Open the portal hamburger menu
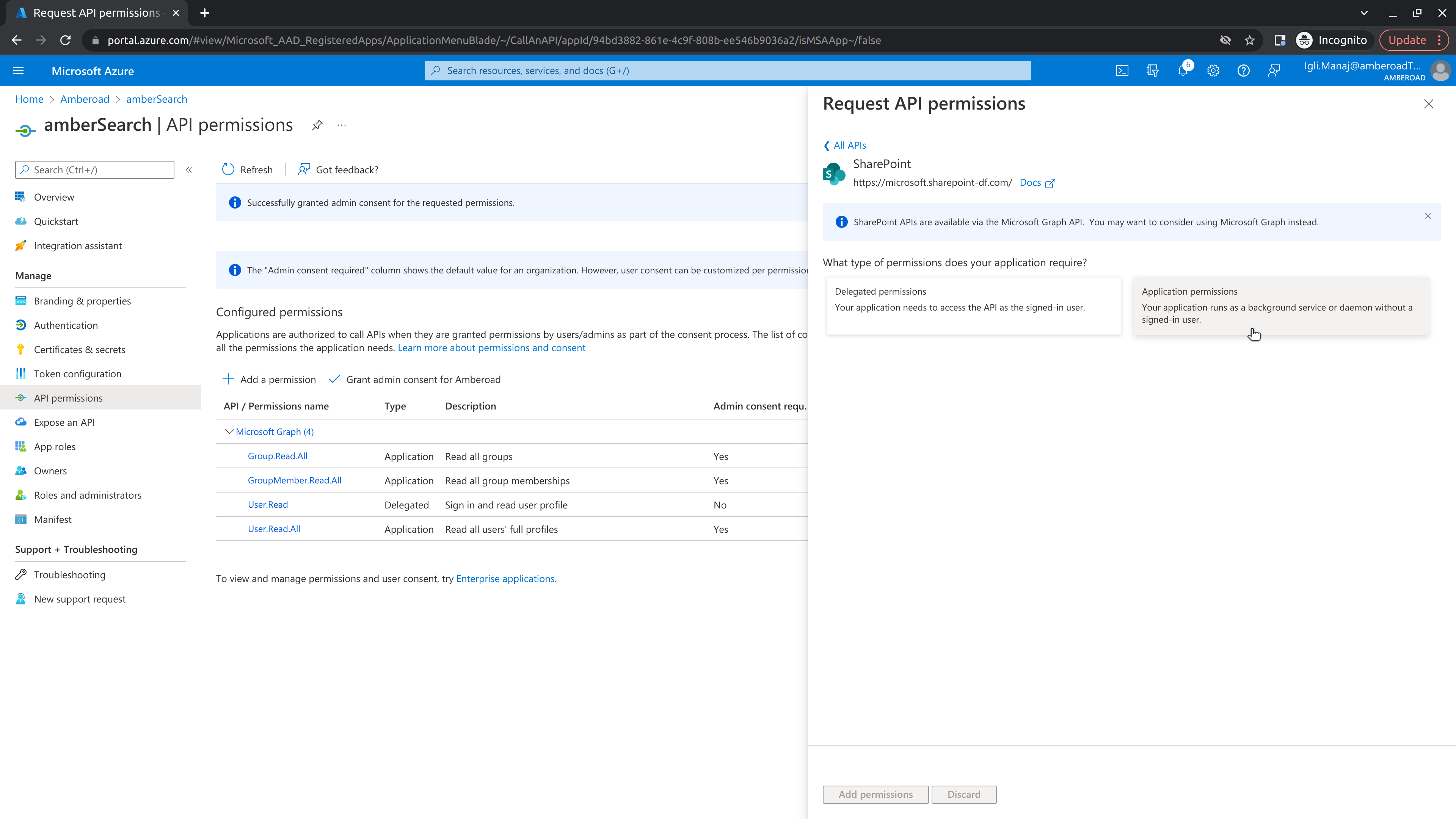1456x819 pixels. click(x=18, y=71)
